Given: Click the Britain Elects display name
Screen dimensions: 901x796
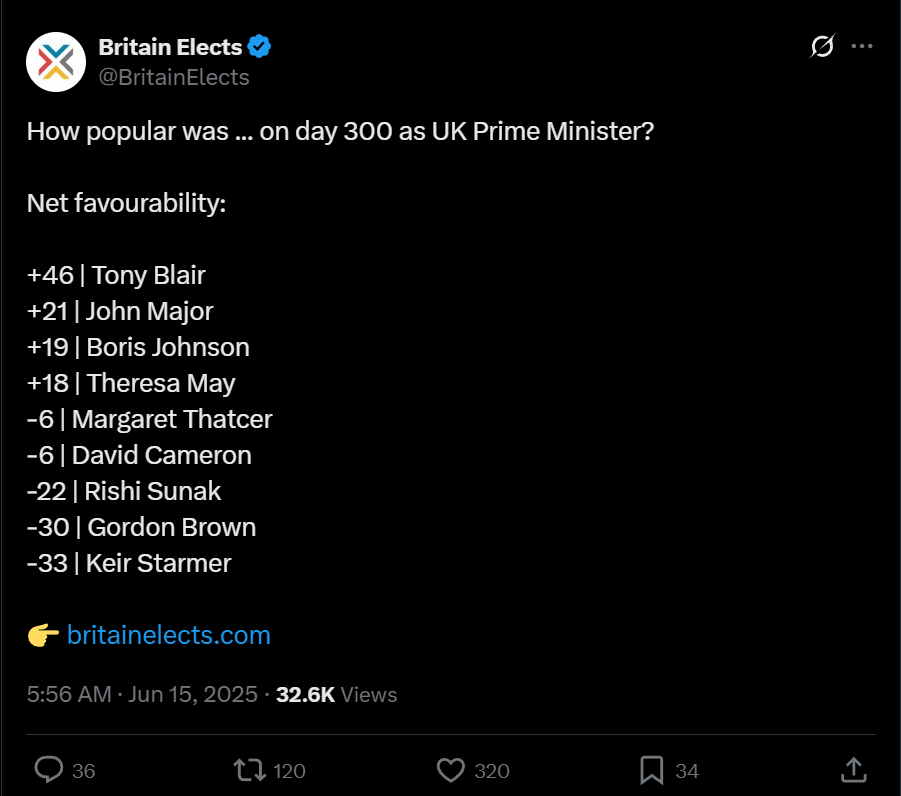Looking at the screenshot, I should pyautogui.click(x=170, y=47).
